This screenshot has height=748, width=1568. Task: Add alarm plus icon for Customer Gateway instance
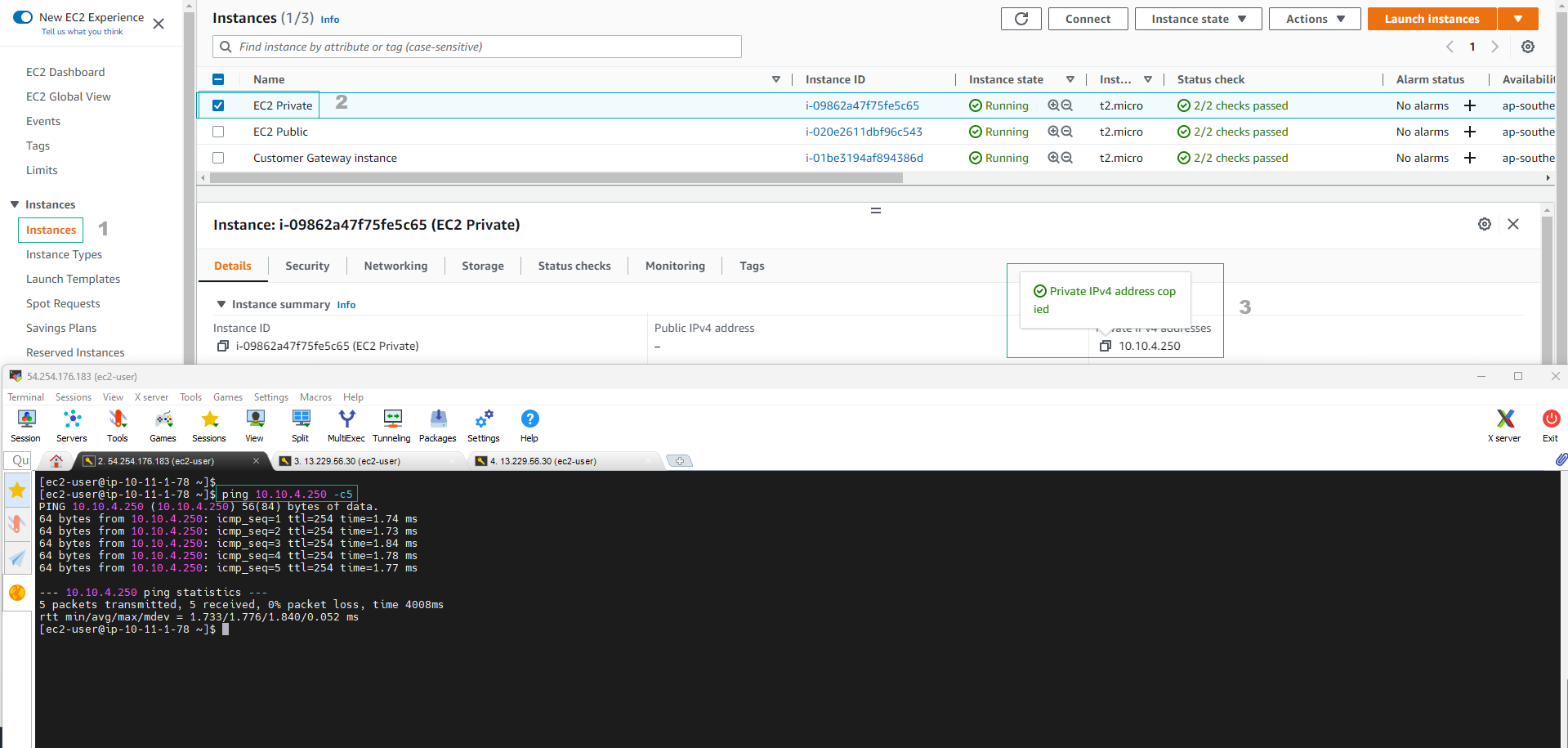pos(1469,158)
